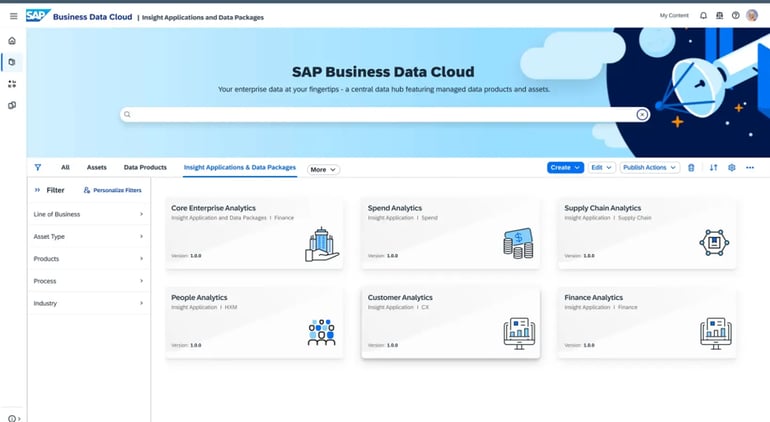
Task: Open the user profile avatar
Action: pyautogui.click(x=752, y=16)
